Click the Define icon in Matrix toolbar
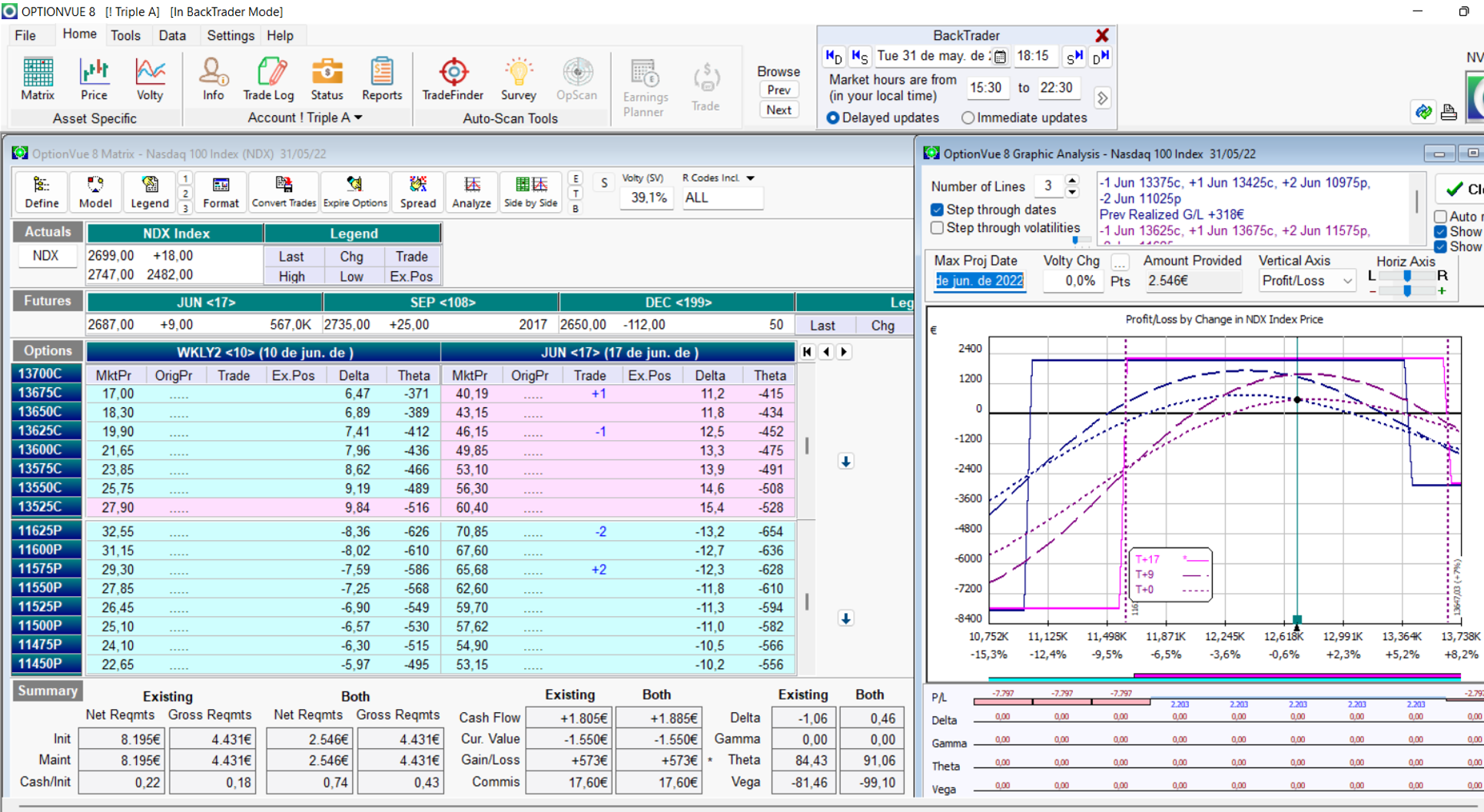The height and width of the screenshot is (812, 1484). (x=41, y=192)
